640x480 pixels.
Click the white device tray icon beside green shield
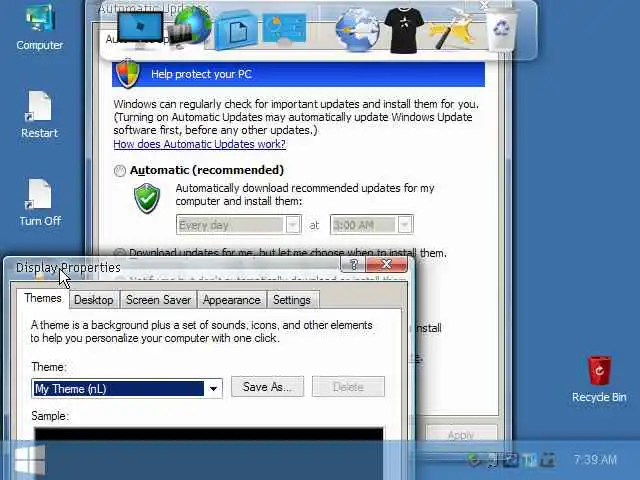[x=493, y=460]
